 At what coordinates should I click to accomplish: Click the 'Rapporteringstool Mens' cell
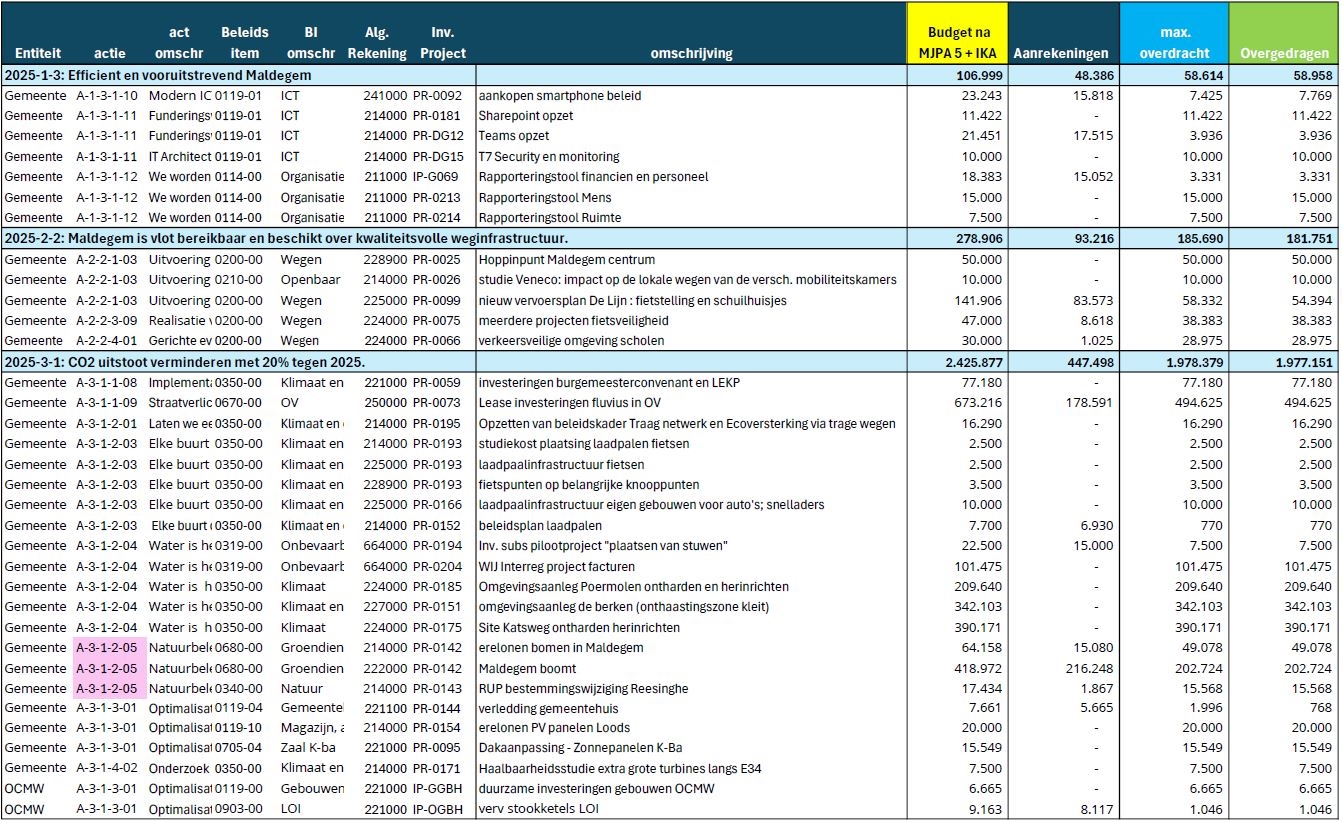(546, 198)
